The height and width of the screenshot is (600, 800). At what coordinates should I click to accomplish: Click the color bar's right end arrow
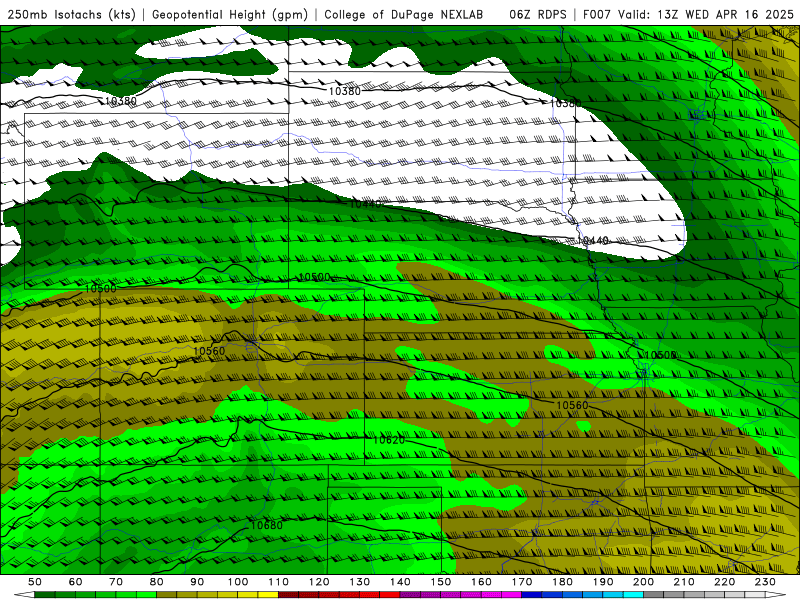pyautogui.click(x=776, y=594)
